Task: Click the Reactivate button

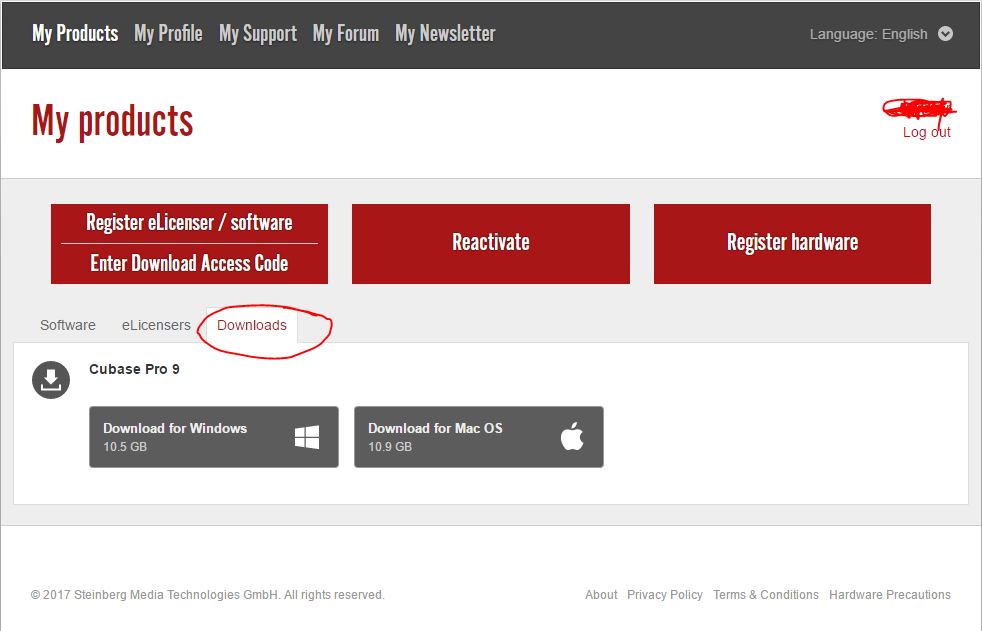Action: [491, 243]
